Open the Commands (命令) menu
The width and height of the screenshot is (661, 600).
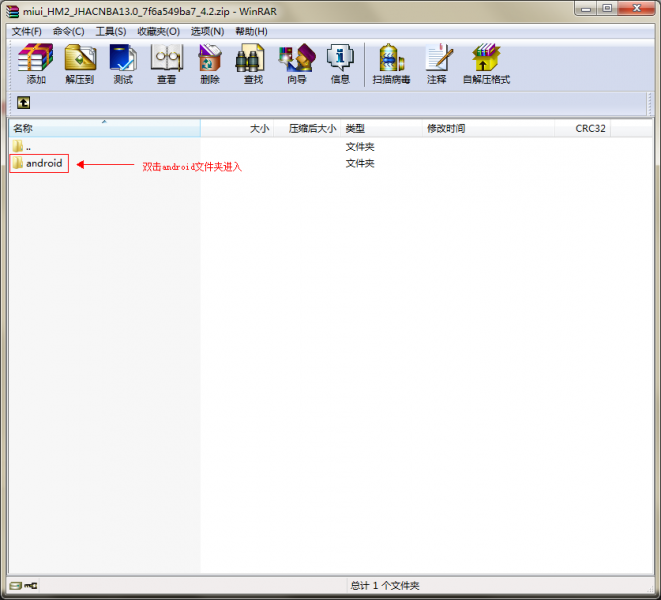pos(68,32)
